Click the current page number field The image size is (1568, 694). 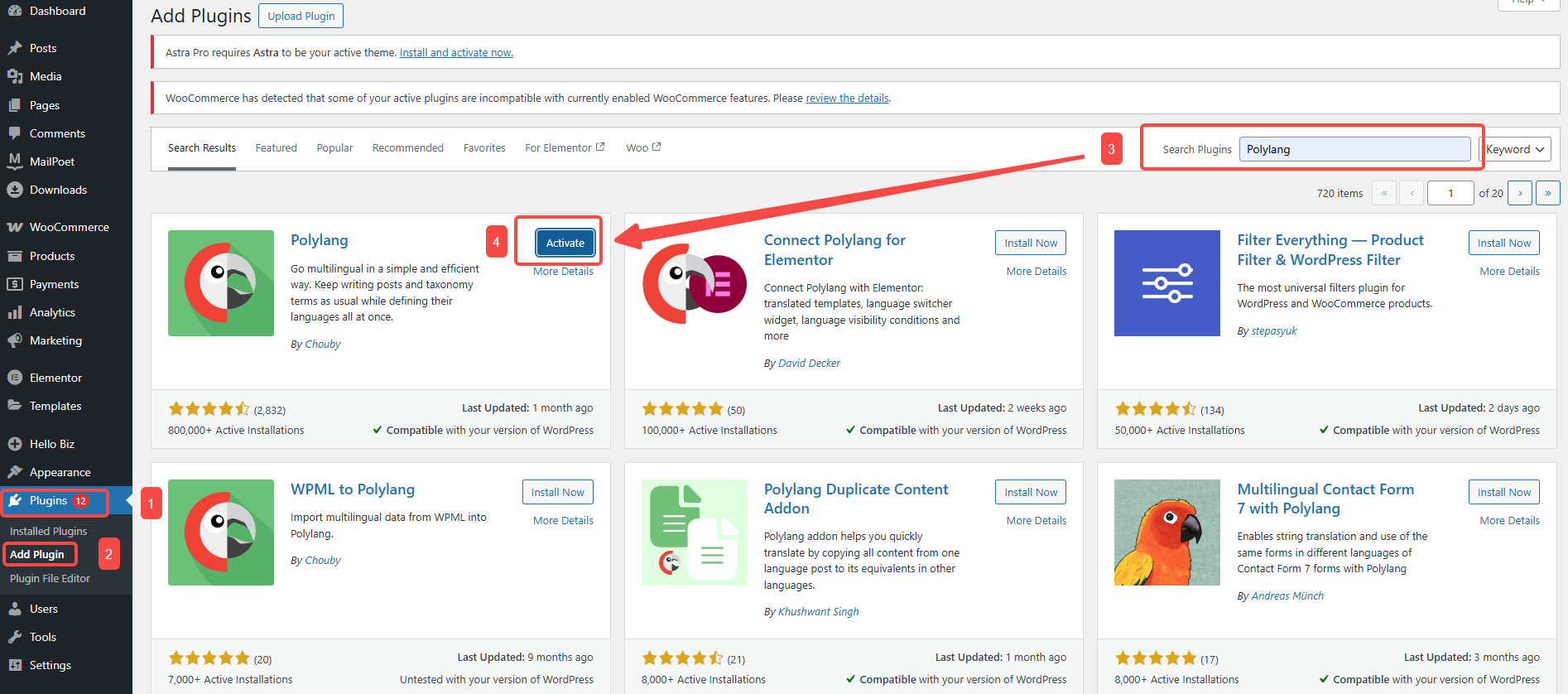pyautogui.click(x=1450, y=193)
